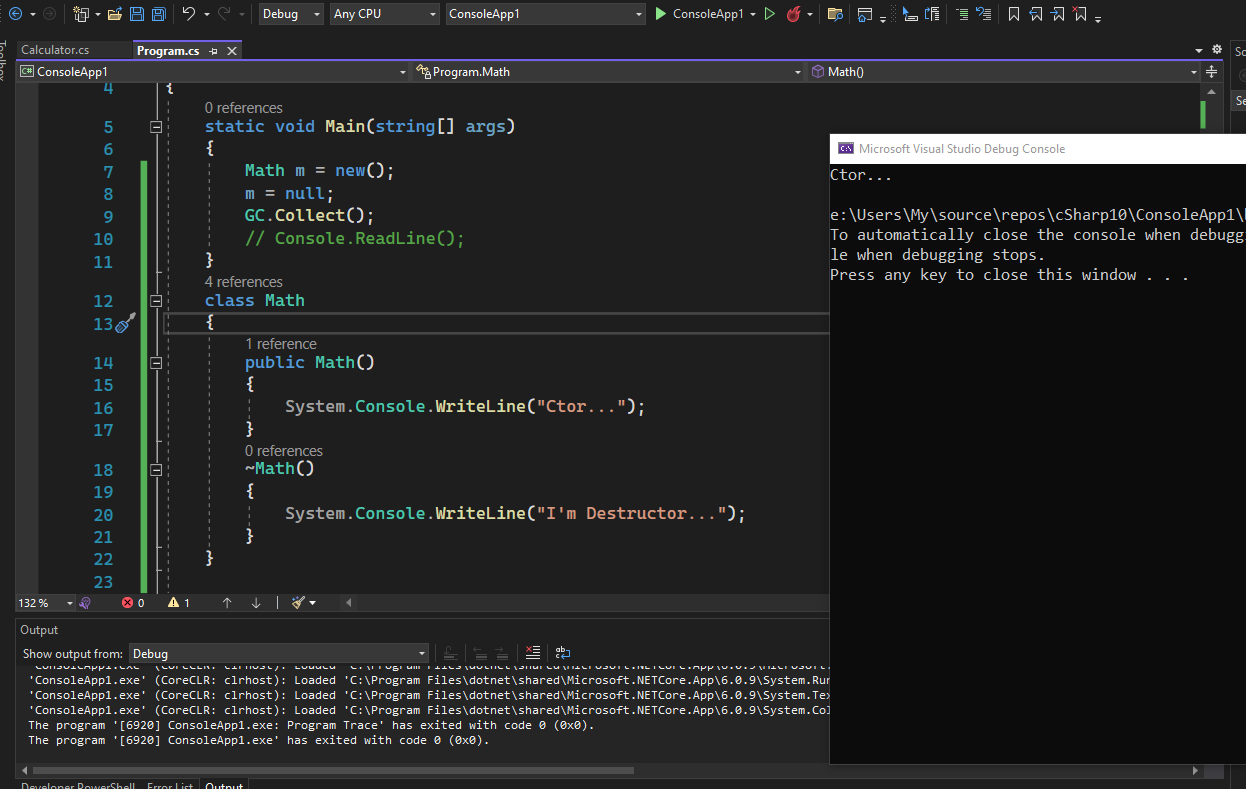Navigate backward with the toolbar back arrow
1246x789 pixels.
point(15,14)
